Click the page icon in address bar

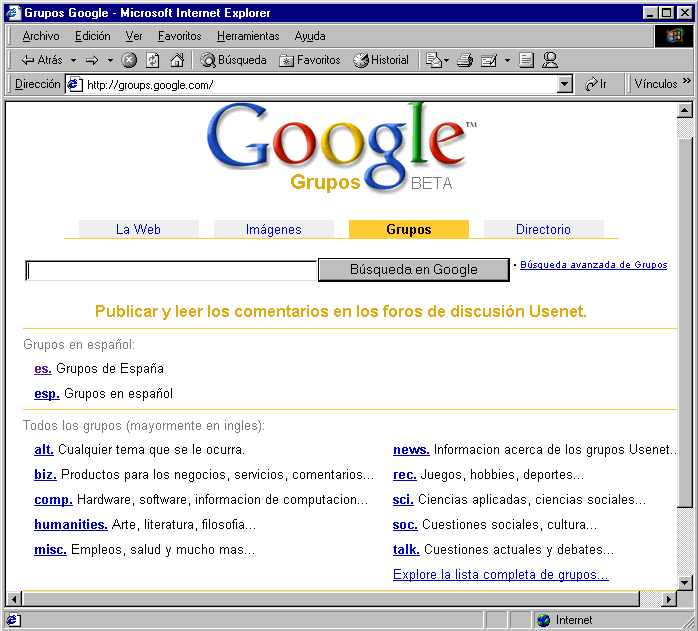[x=75, y=84]
